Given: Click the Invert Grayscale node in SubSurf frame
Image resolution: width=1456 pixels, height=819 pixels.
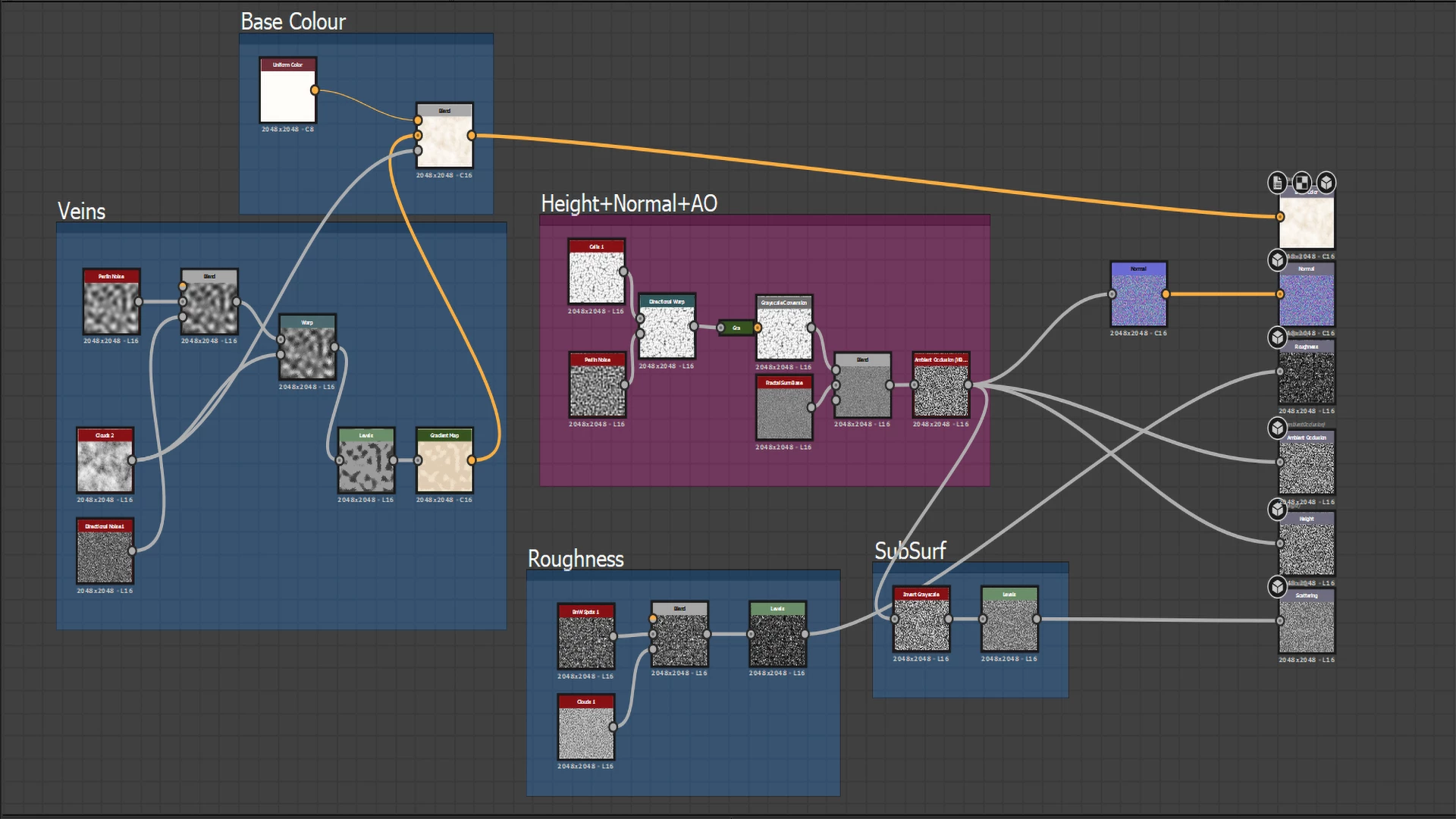Looking at the screenshot, I should tap(921, 625).
